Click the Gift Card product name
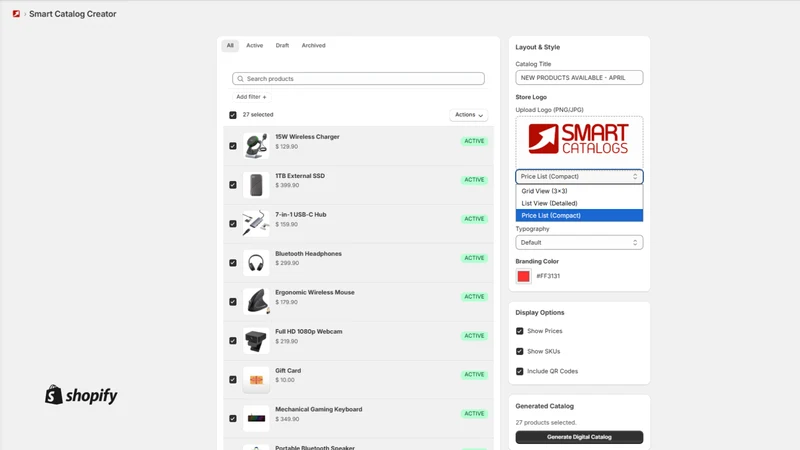Screen dimensions: 800x450 [288, 370]
